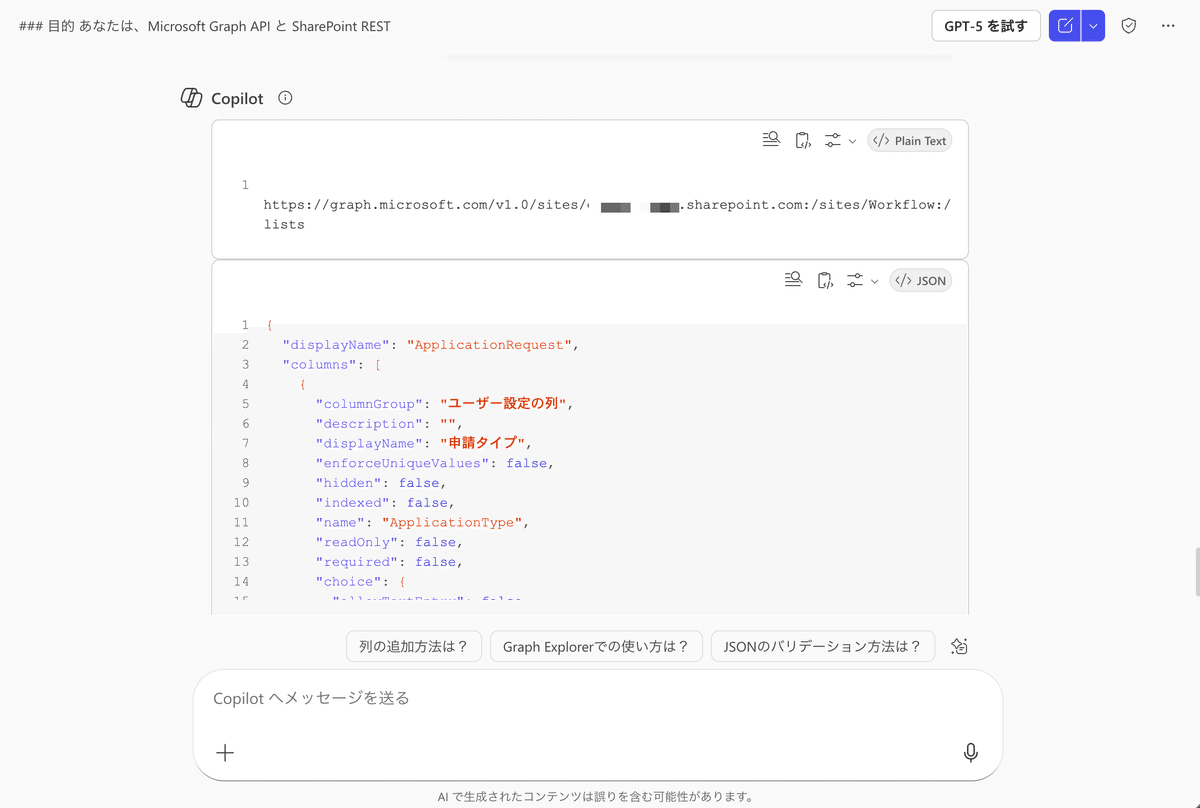Click the "columnGroup" key on line 5
Image resolution: width=1200 pixels, height=808 pixels.
(x=370, y=404)
